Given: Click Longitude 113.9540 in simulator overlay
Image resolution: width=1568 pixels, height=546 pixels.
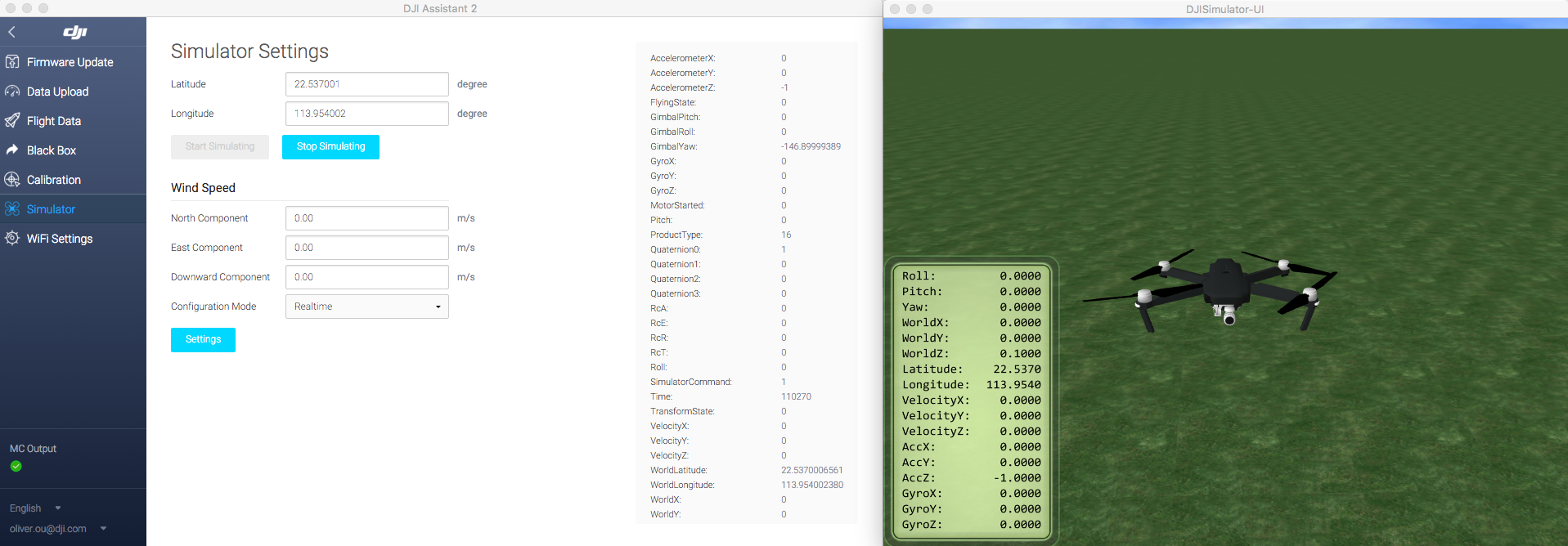Looking at the screenshot, I should [971, 385].
